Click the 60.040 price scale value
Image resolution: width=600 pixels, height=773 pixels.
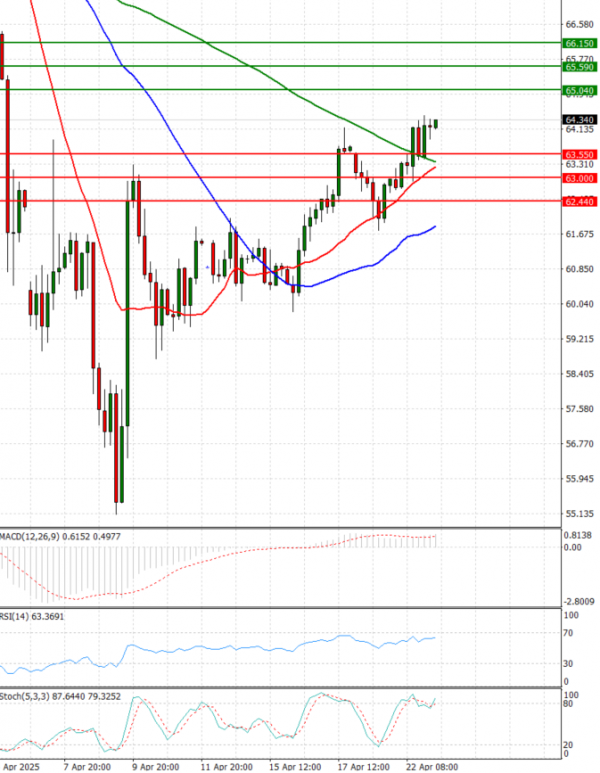point(579,304)
